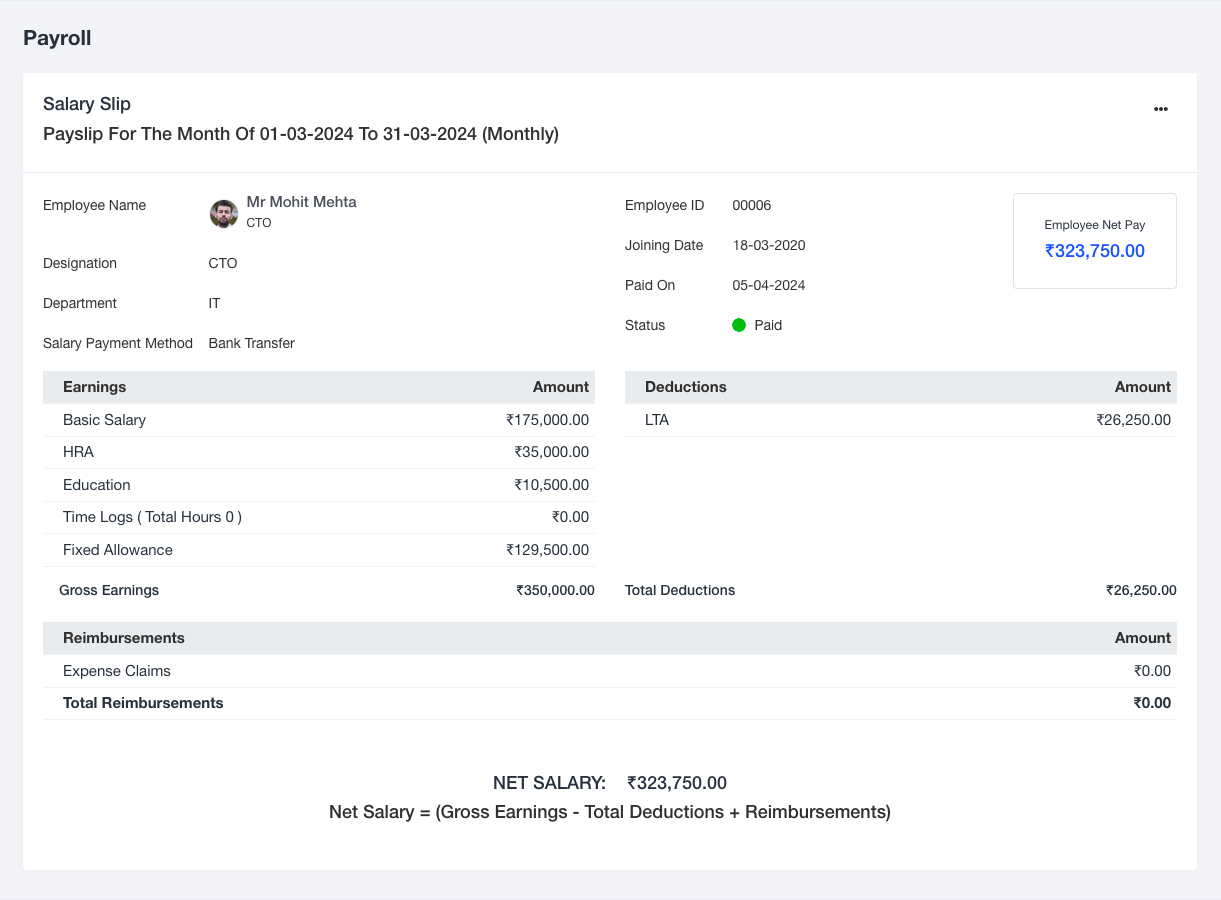This screenshot has height=900, width=1221.
Task: Click the NET SALARY amount at bottom
Action: [676, 783]
